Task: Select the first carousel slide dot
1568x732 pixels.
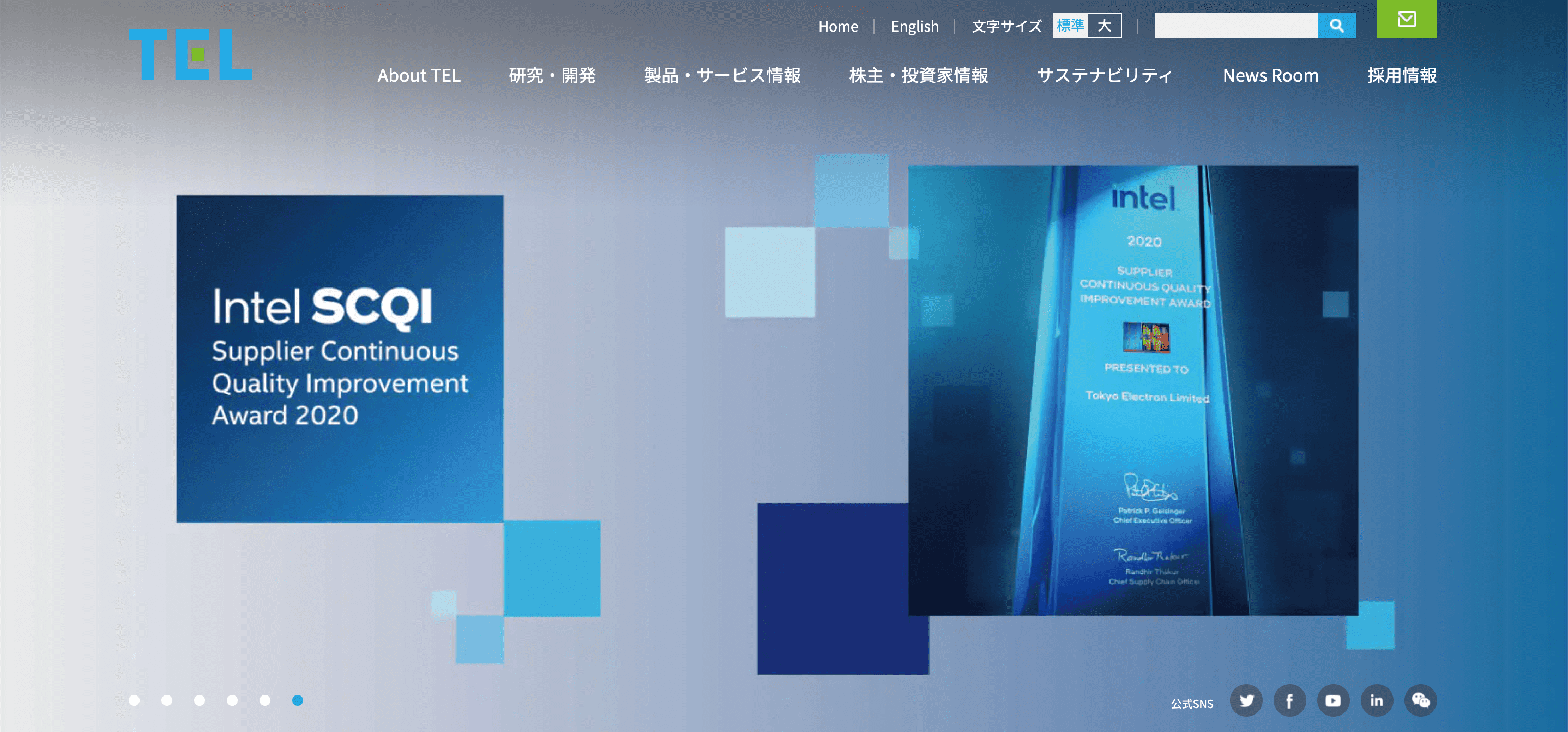Action: [x=135, y=700]
